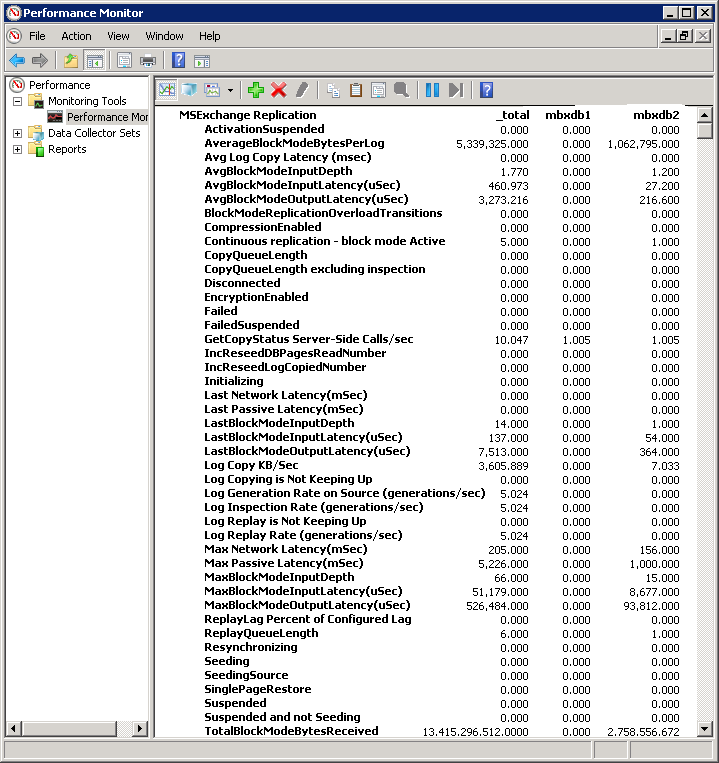Screen dimensions: 719x763
Task: Expand the Reports tree node
Action: (18, 149)
